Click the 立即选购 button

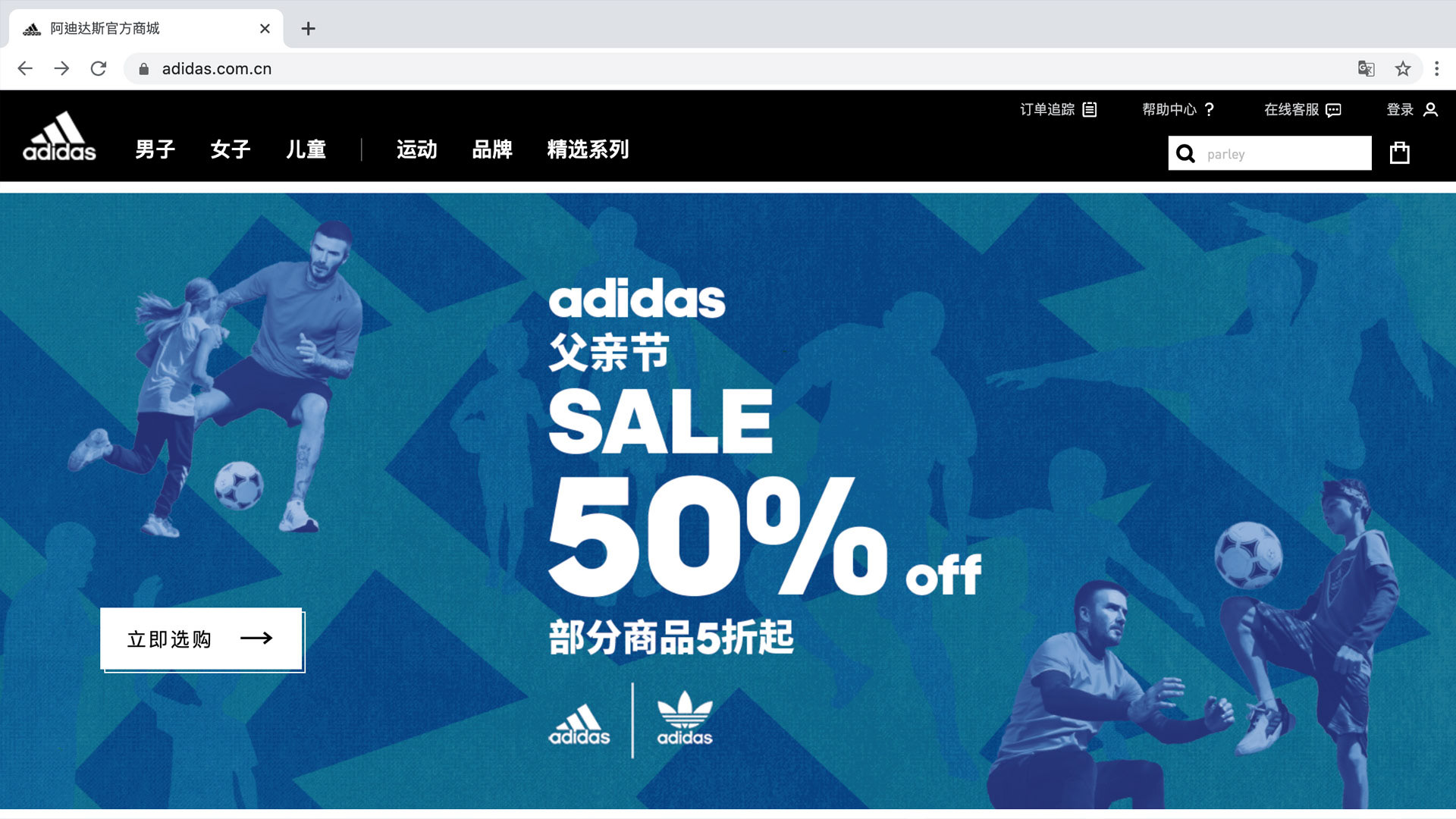coord(202,639)
